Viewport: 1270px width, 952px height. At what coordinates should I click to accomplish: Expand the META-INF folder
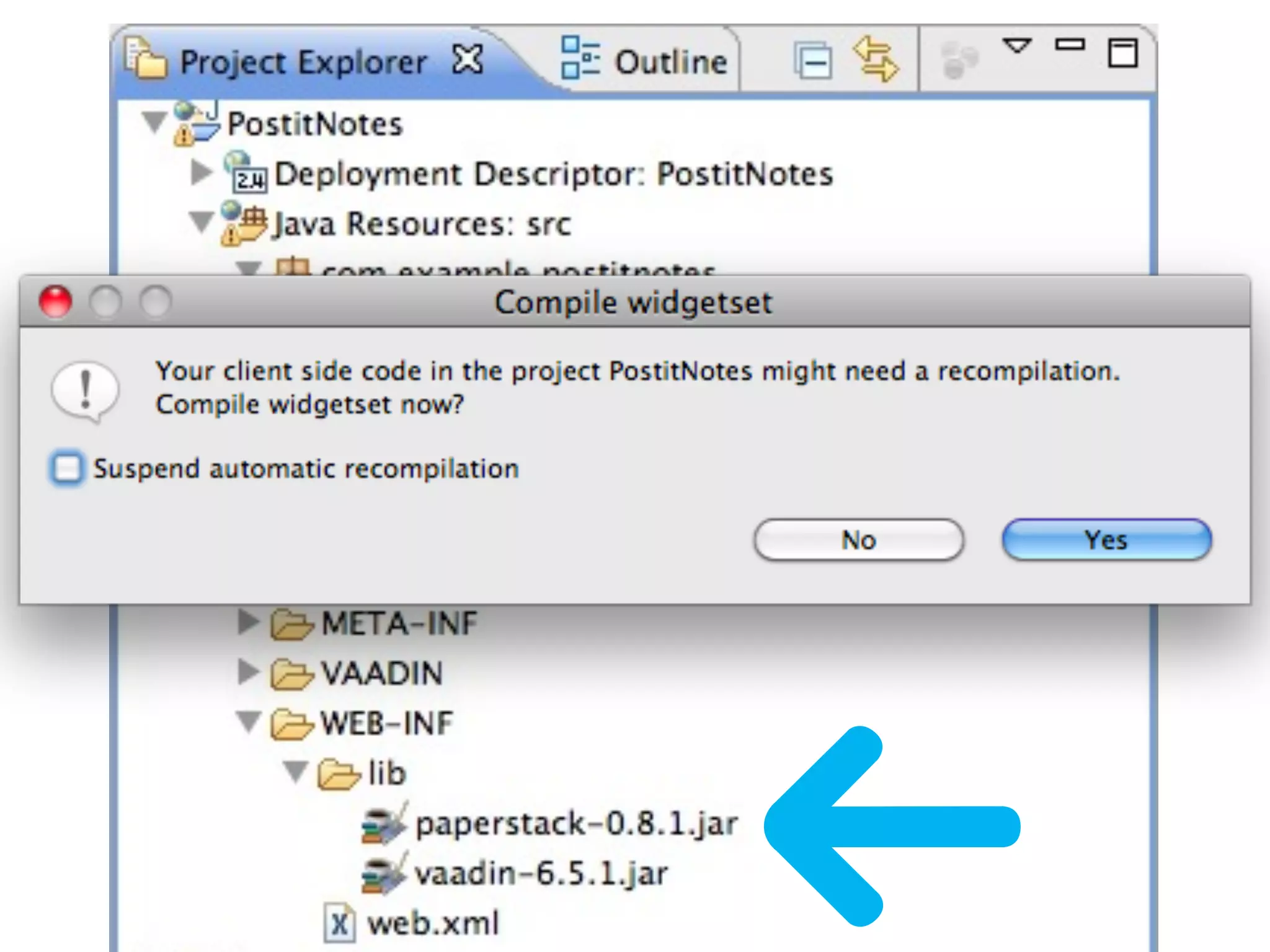[x=248, y=622]
